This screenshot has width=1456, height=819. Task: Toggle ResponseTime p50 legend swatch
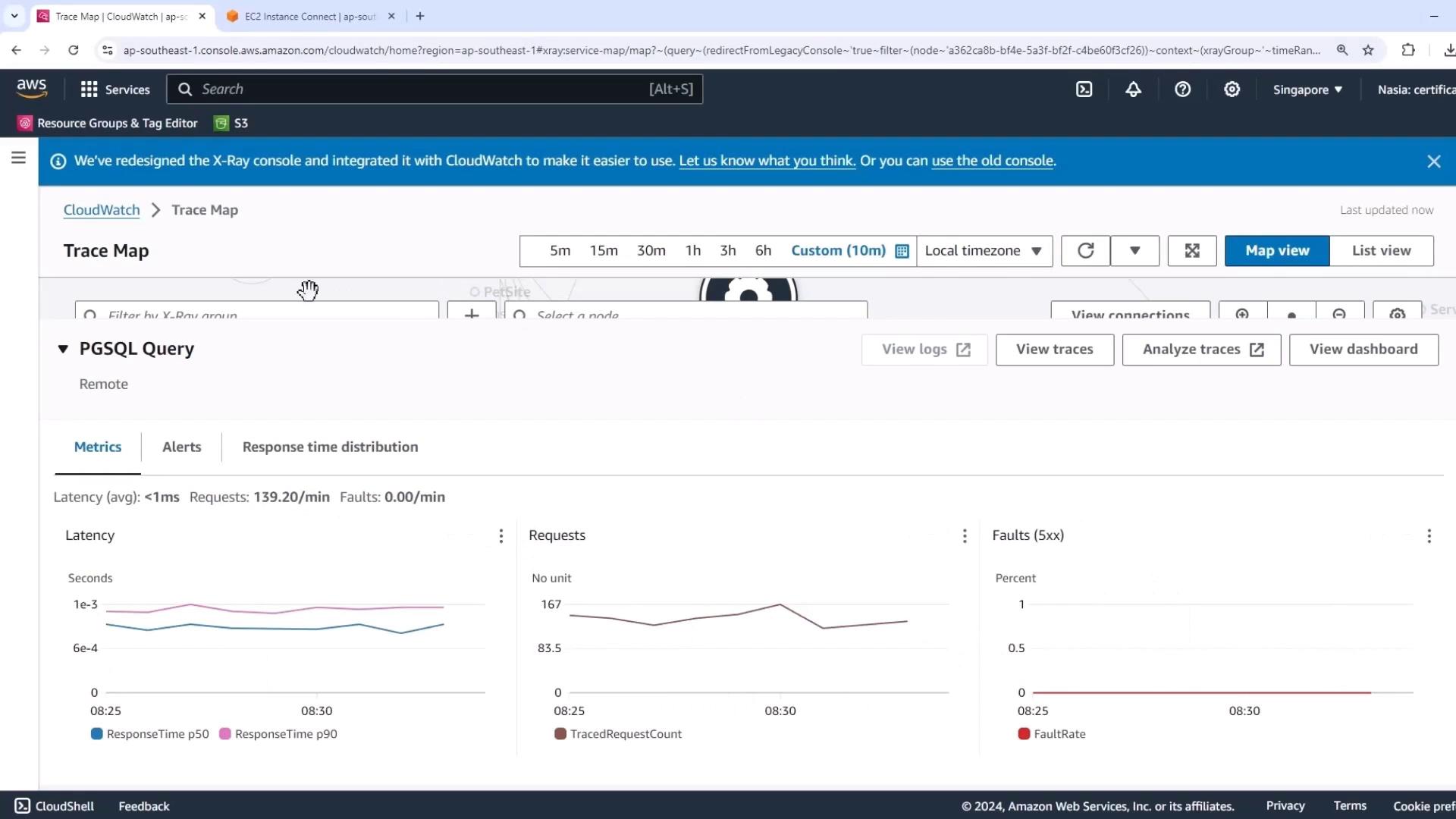pyautogui.click(x=96, y=734)
